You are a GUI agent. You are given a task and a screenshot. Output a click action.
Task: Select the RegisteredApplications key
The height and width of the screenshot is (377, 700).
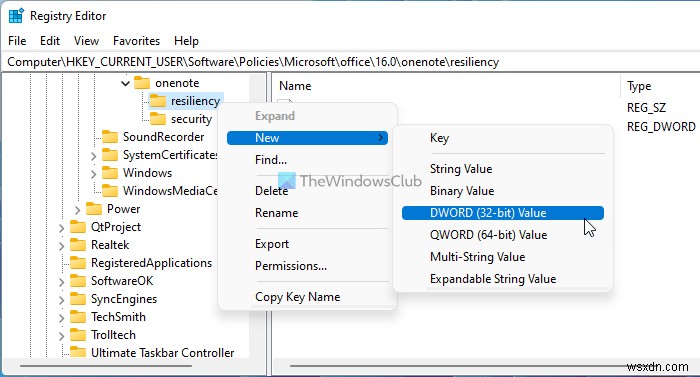(x=151, y=263)
